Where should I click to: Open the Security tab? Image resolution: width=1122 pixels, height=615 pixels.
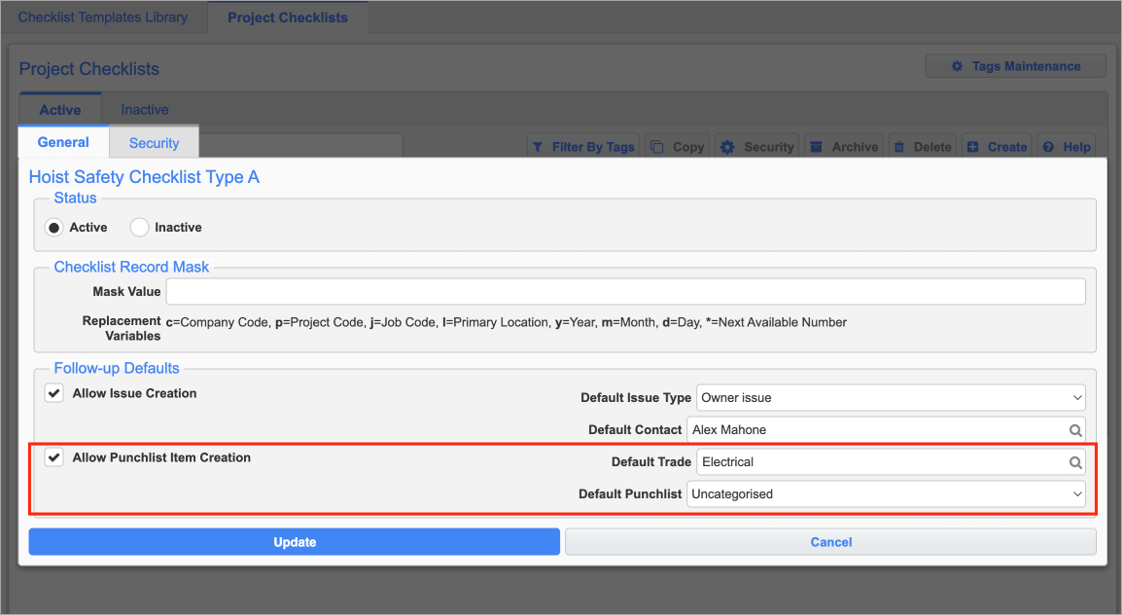click(x=153, y=141)
